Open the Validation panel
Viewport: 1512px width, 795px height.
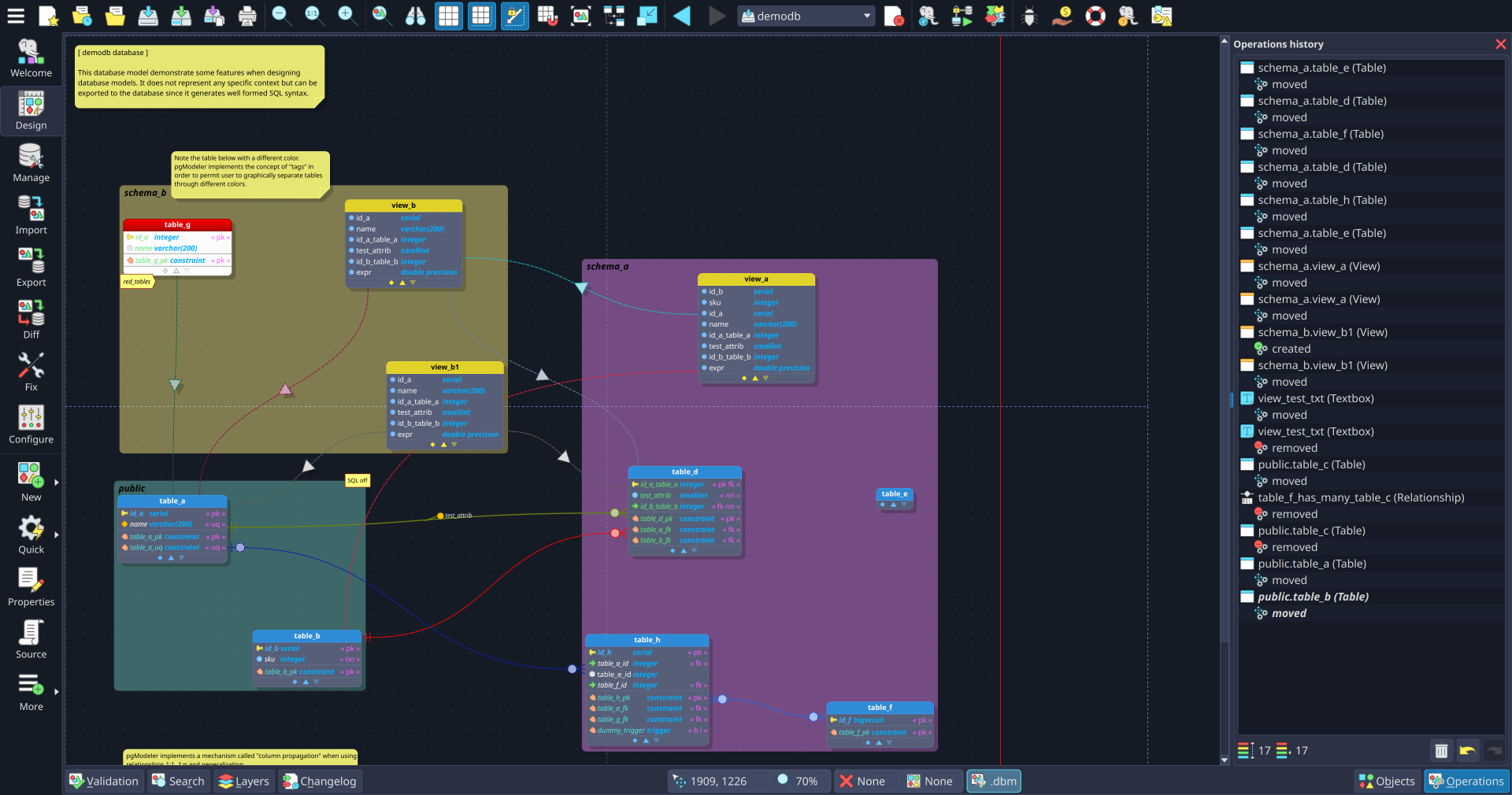tap(103, 781)
